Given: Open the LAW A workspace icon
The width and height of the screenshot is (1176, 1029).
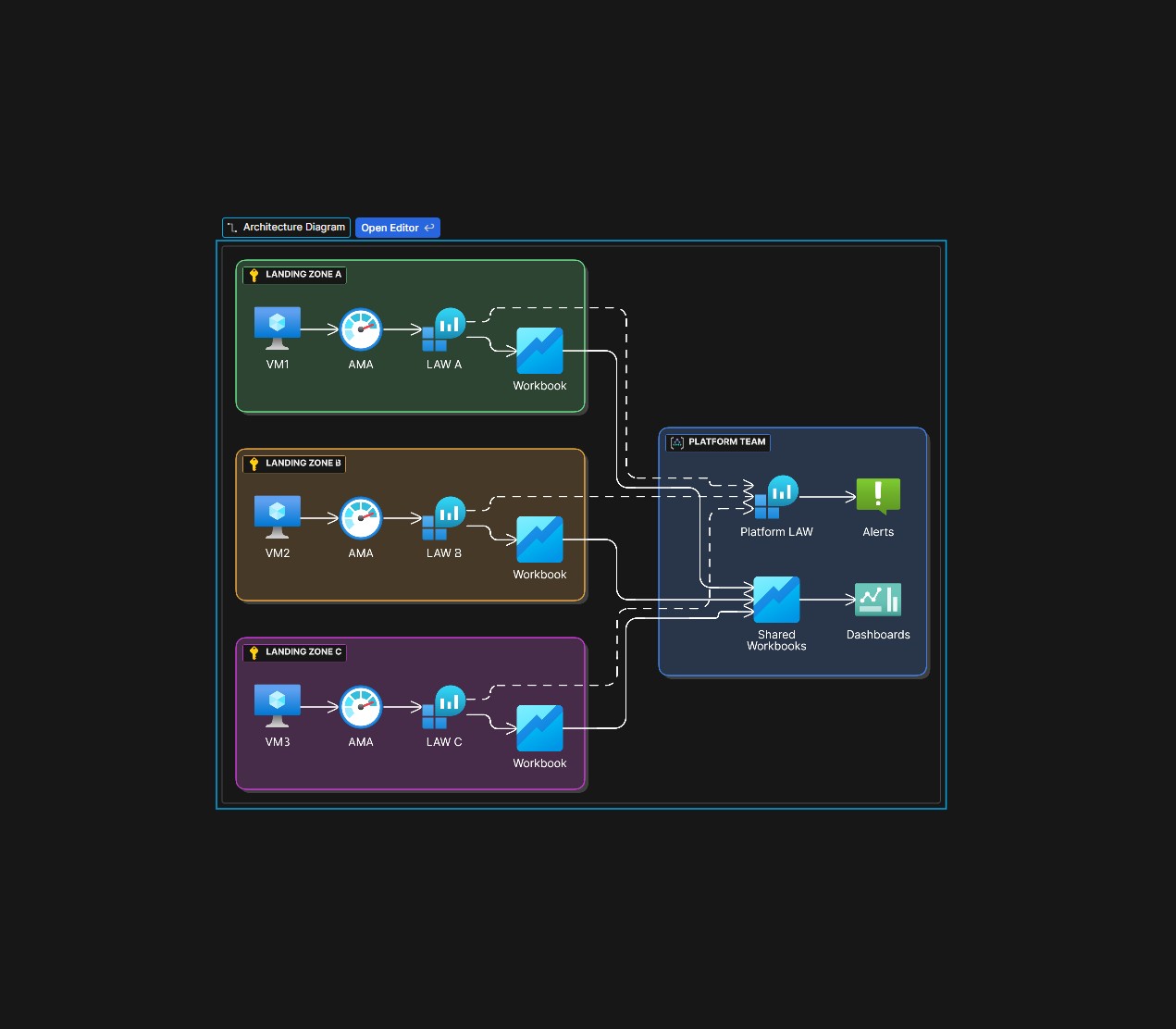Looking at the screenshot, I should 443,326.
